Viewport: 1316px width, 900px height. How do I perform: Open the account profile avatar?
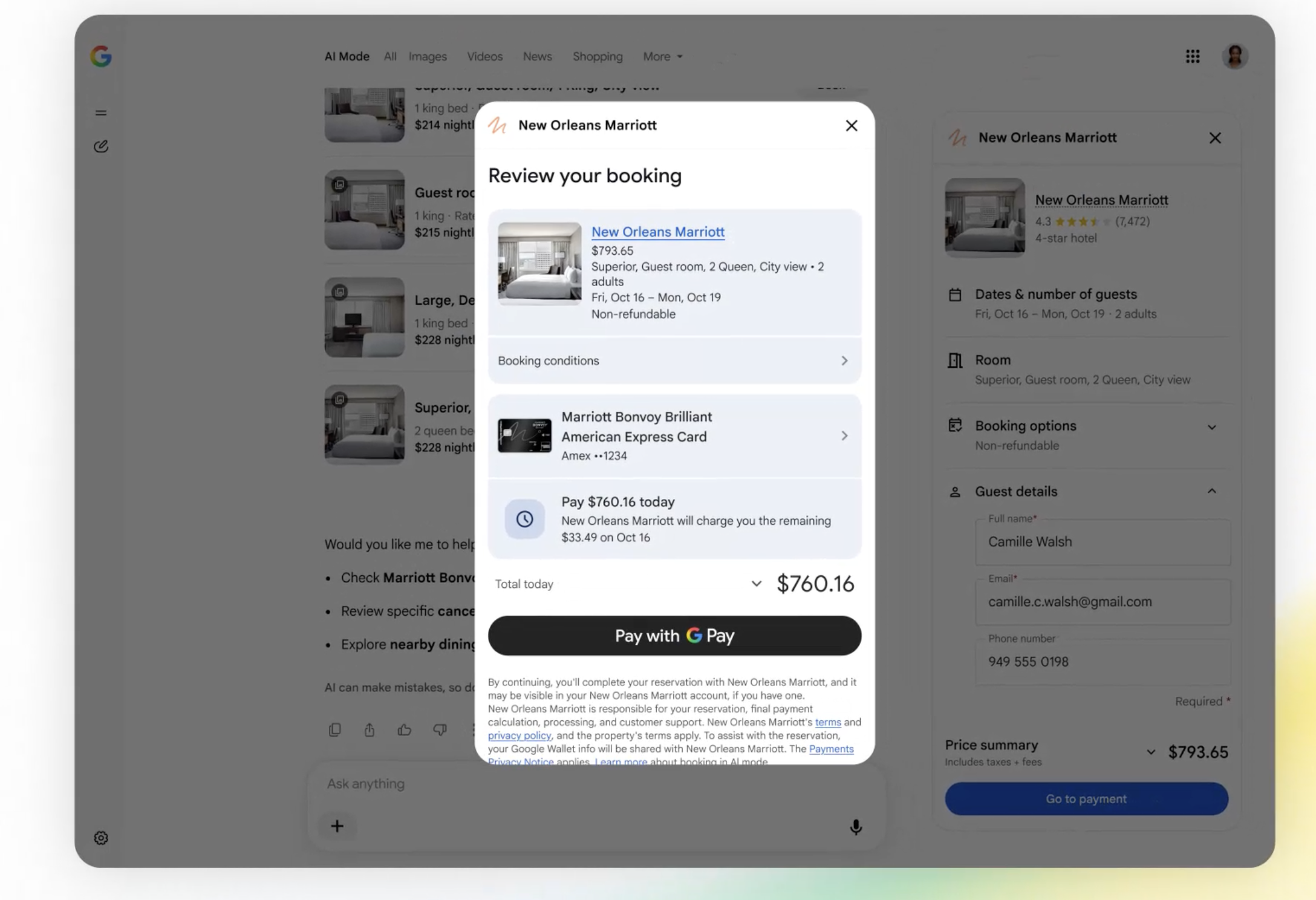pyautogui.click(x=1235, y=56)
